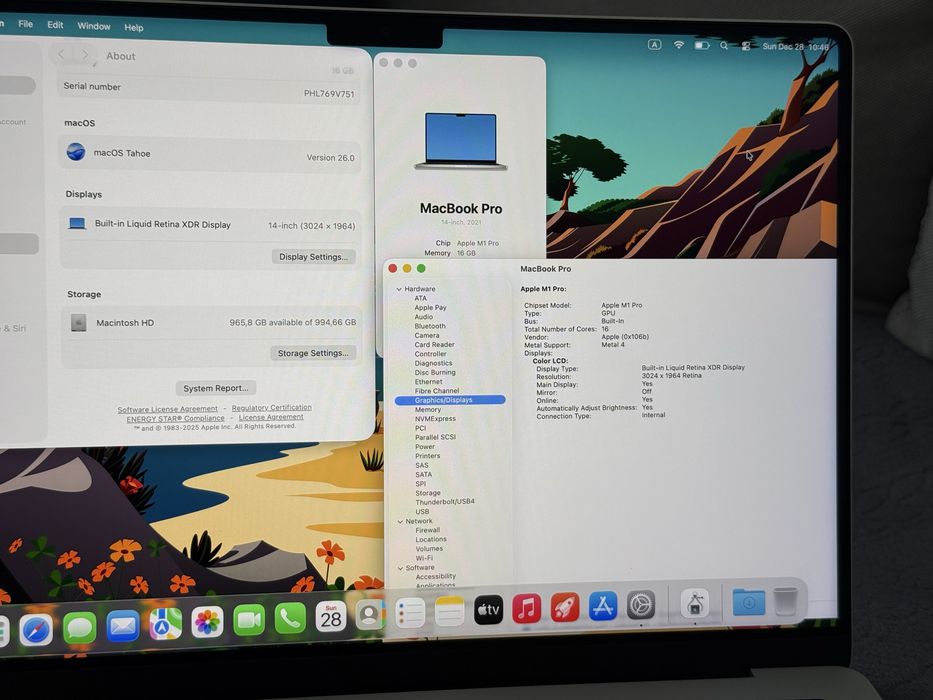Click the MacBook Pro picture in About window
The height and width of the screenshot is (700, 933).
[x=461, y=141]
